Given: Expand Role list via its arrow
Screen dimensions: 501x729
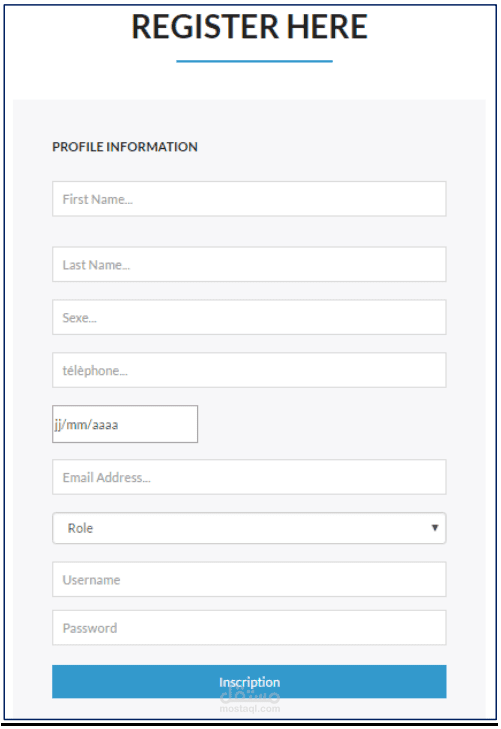Looking at the screenshot, I should [435, 528].
